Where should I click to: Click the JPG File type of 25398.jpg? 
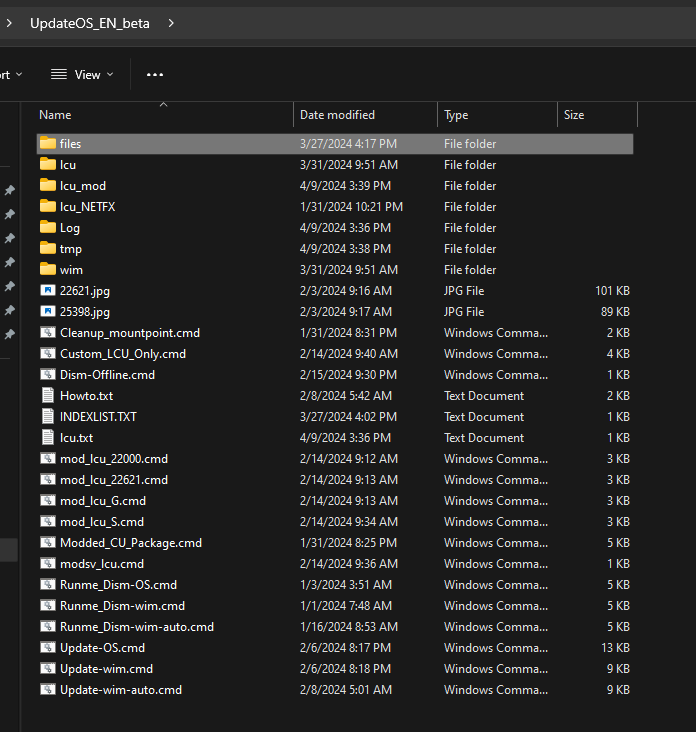[x=464, y=312]
